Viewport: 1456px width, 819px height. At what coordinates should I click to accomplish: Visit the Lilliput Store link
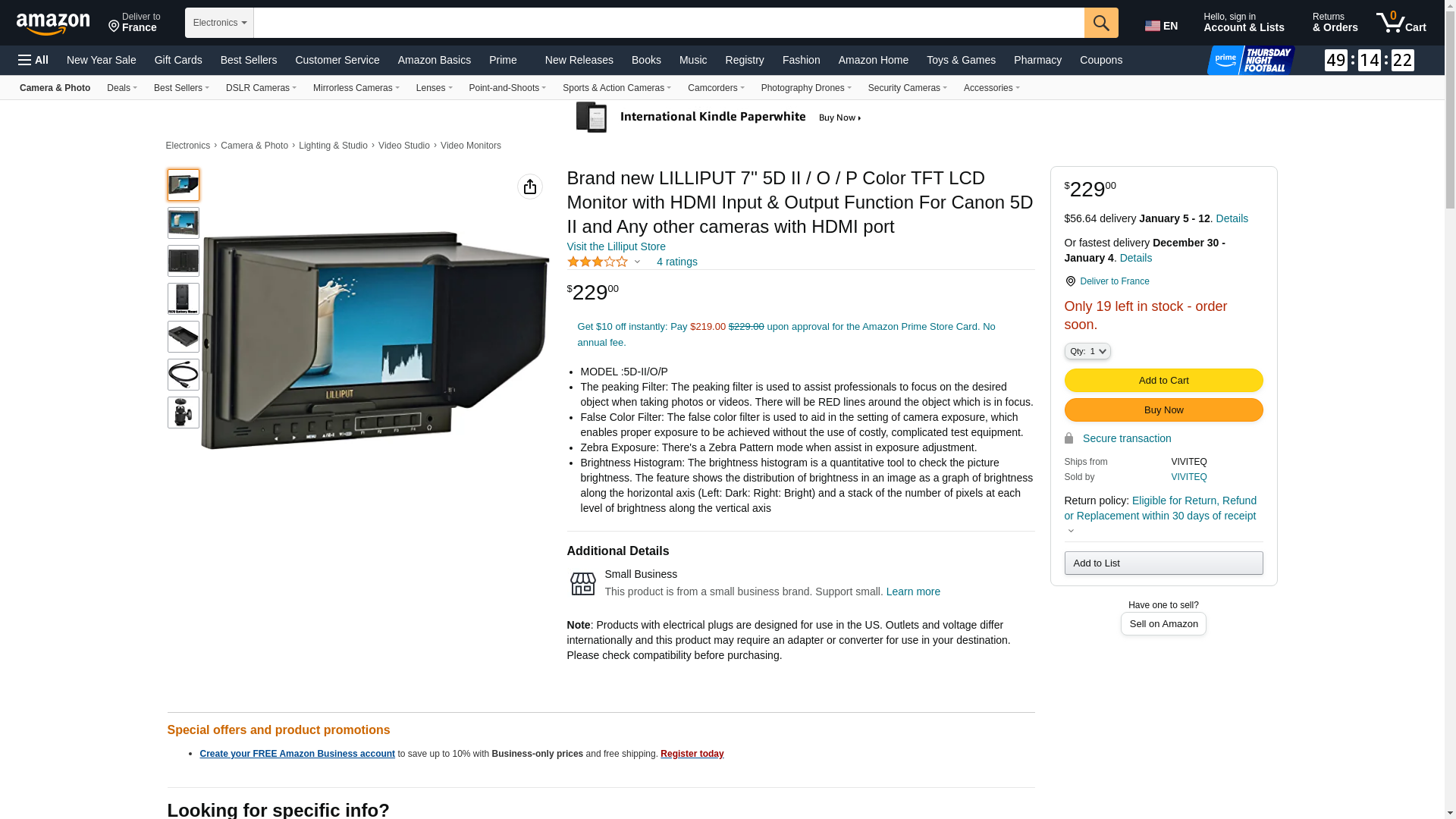coord(616,246)
